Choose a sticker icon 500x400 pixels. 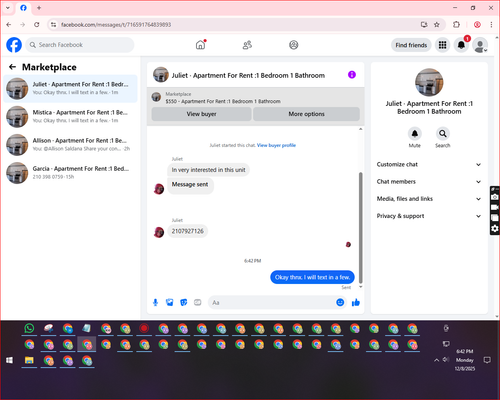pyautogui.click(x=184, y=302)
